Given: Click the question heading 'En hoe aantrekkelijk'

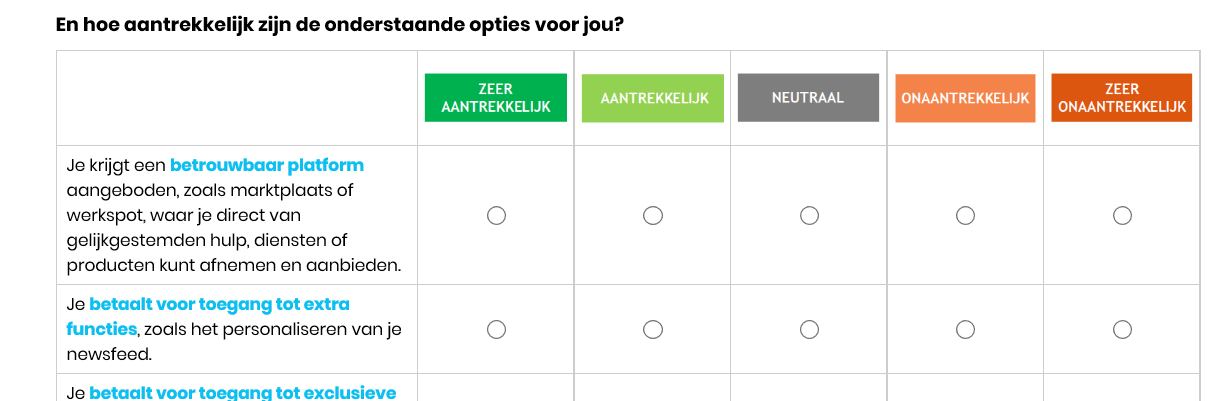Looking at the screenshot, I should pos(340,23).
